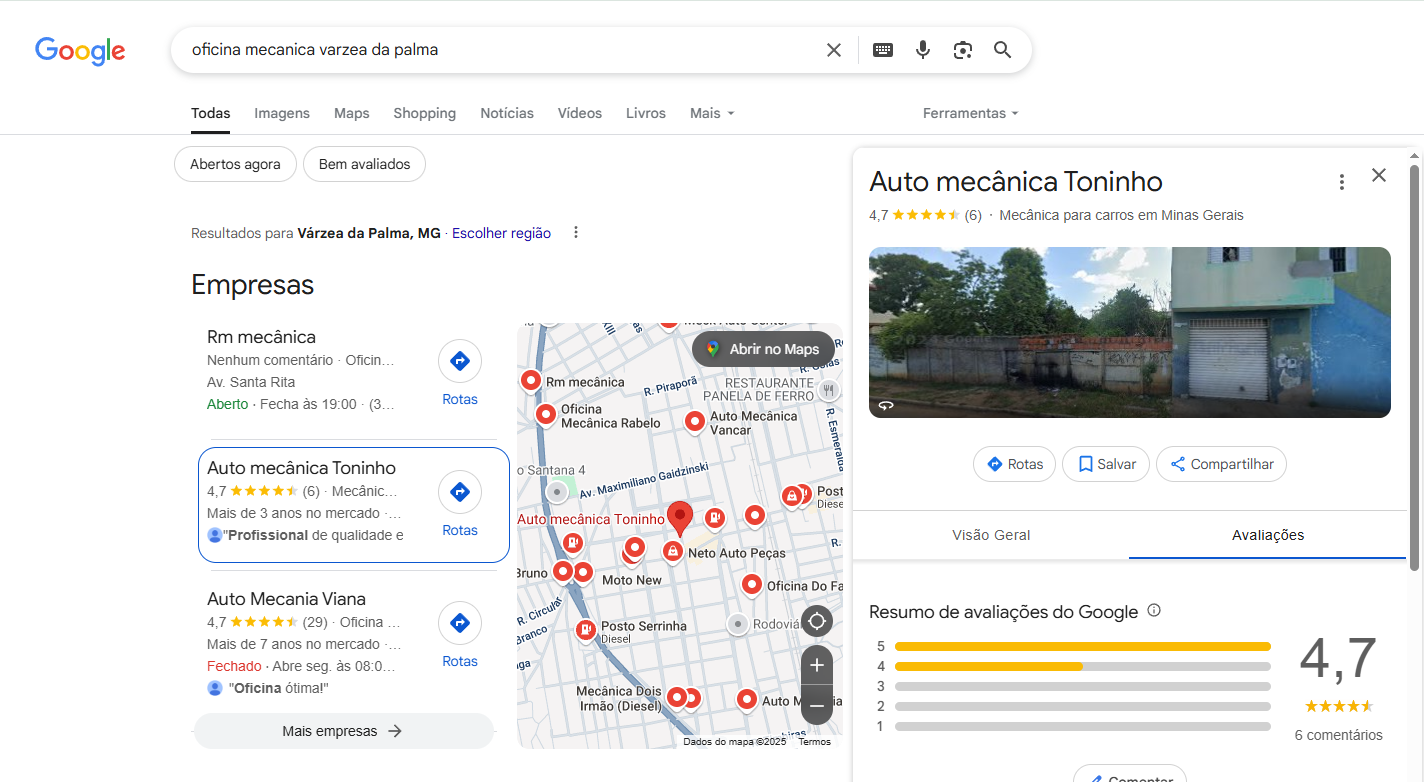Share the place with Compartilhar button
The image size is (1424, 782).
1221,464
